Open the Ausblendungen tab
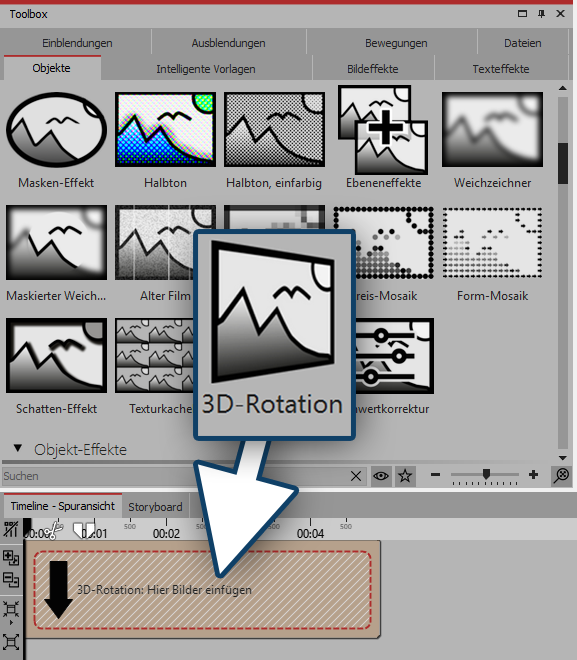Screen dimensions: 577x660 point(229,43)
